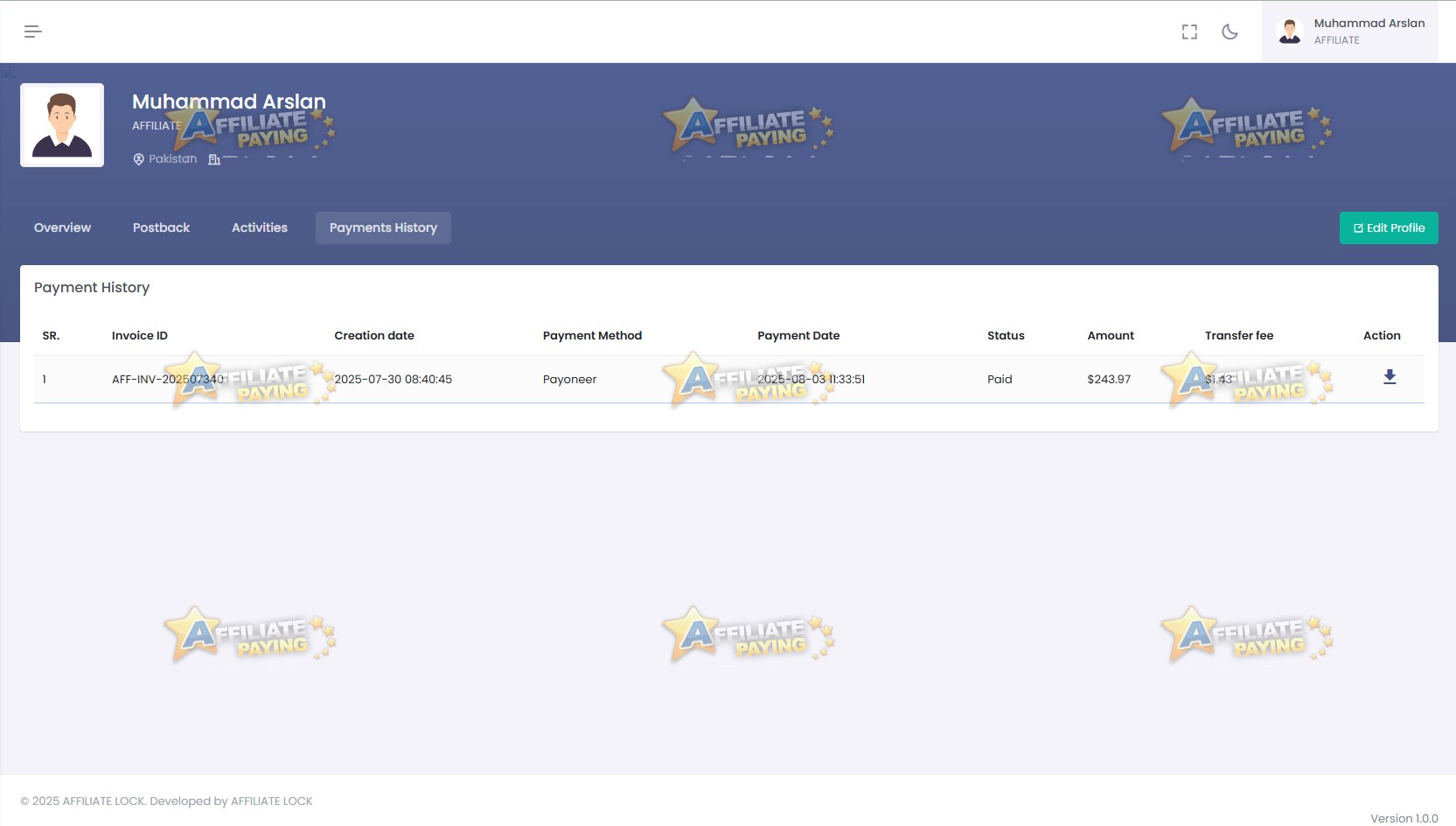Click the Payment History card heading
The height and width of the screenshot is (826, 1456).
coord(92,287)
